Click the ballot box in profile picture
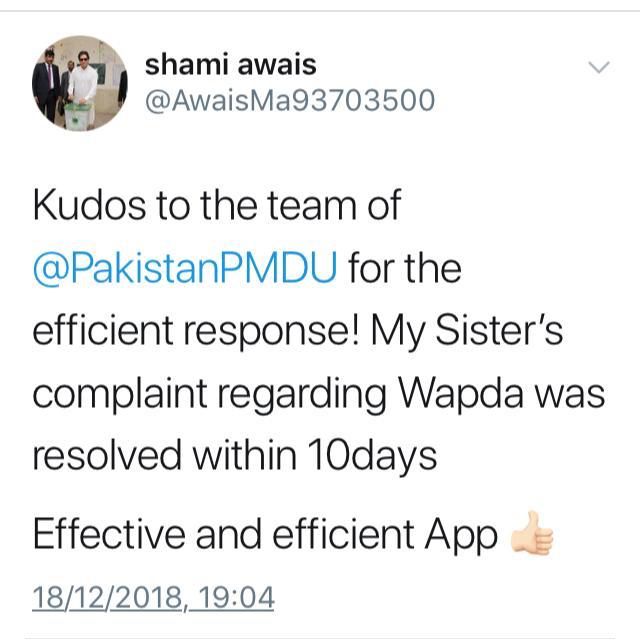640x639 pixels. (78, 117)
